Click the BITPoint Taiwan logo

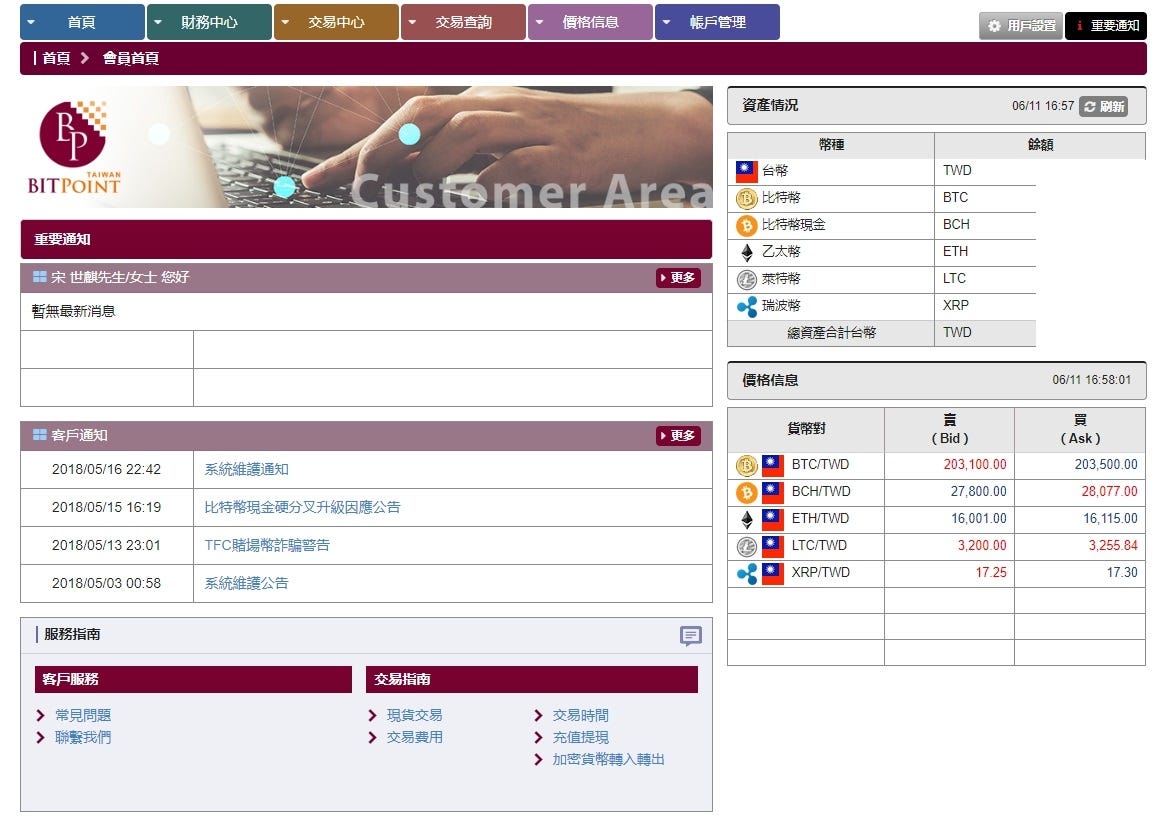[x=74, y=147]
